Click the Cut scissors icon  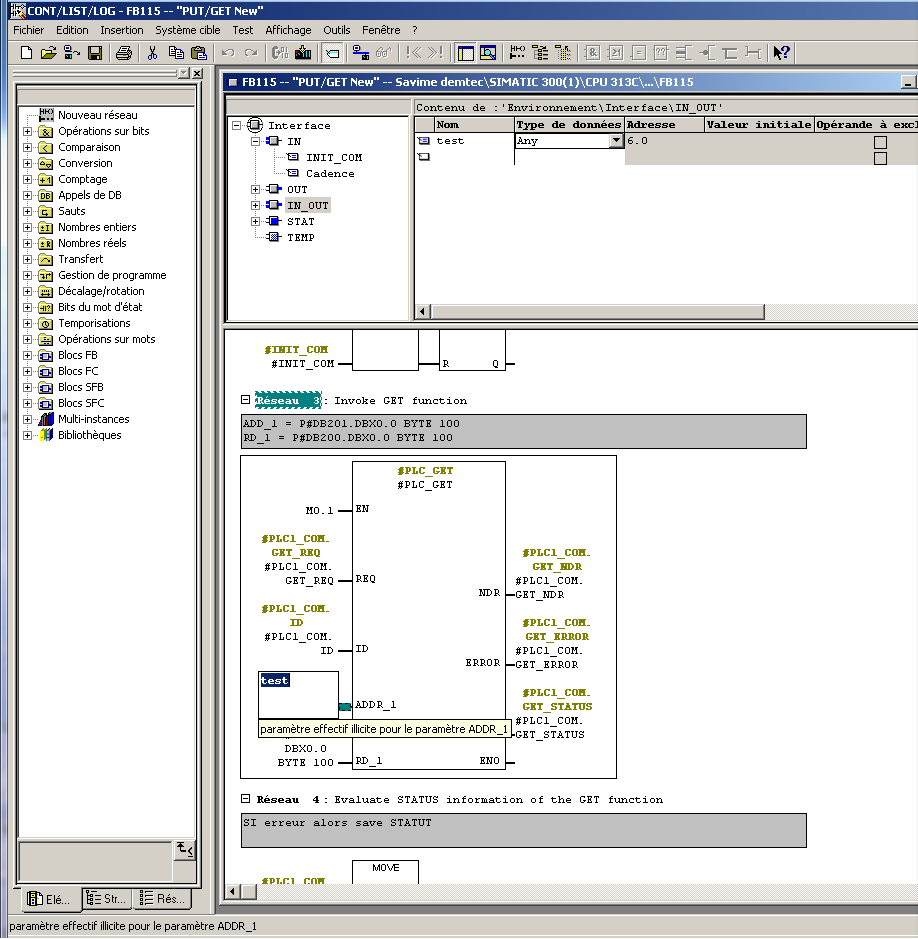(153, 53)
